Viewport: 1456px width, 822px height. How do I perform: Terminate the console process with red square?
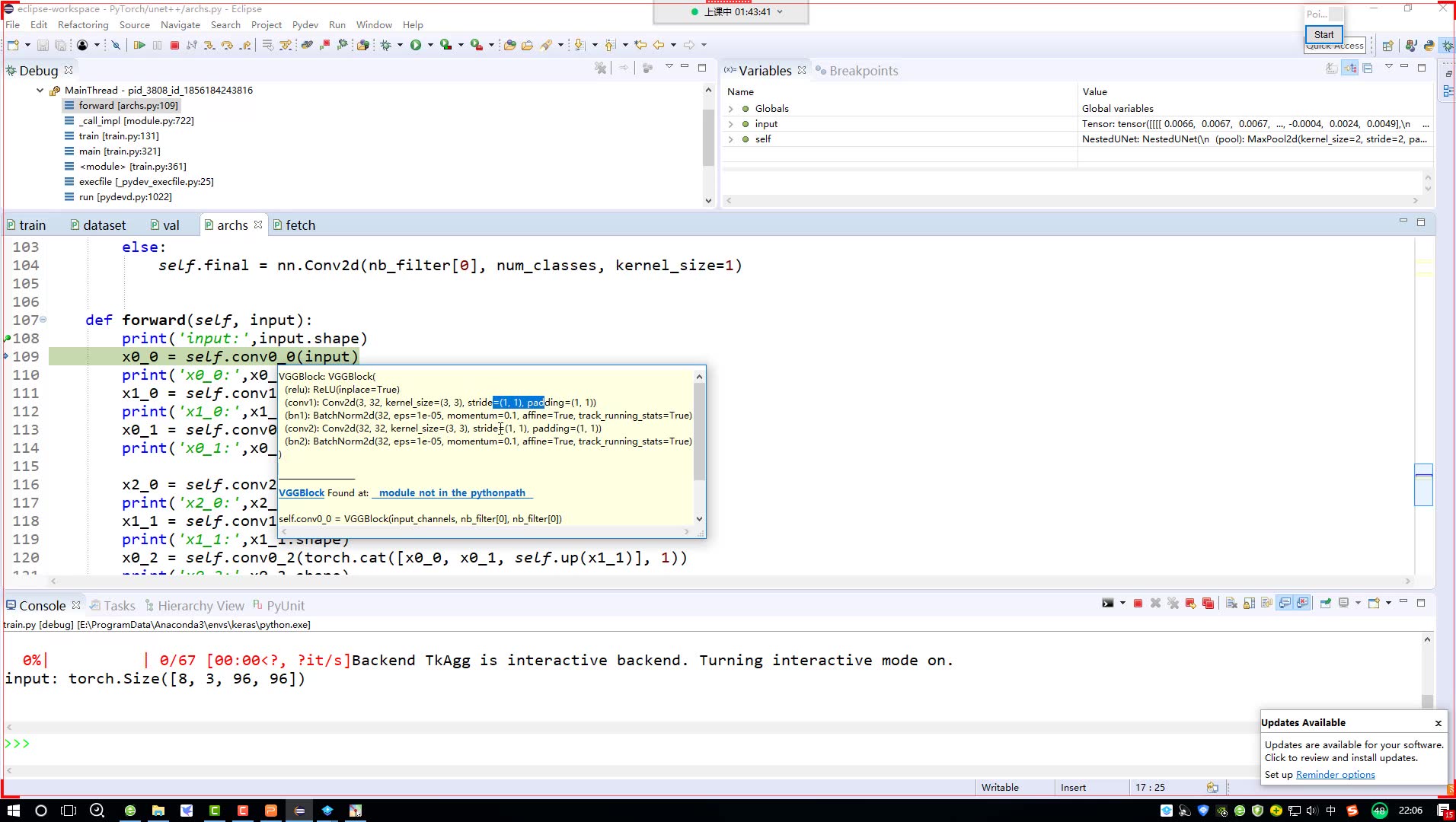point(1138,604)
